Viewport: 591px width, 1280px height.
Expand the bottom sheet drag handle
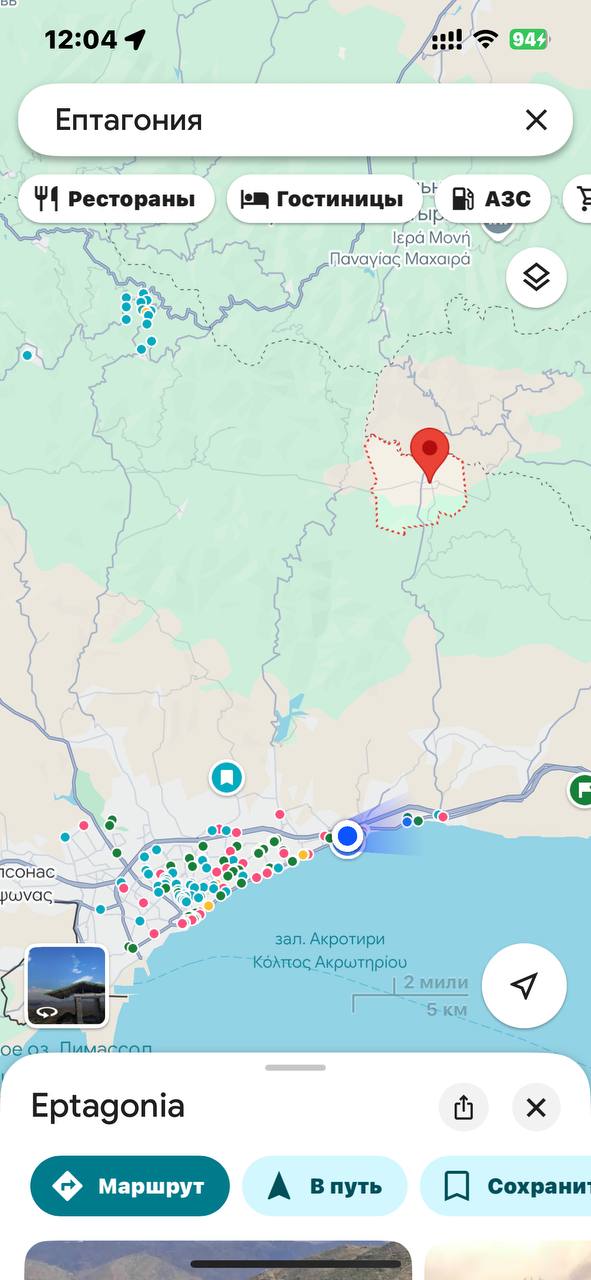(x=295, y=1067)
